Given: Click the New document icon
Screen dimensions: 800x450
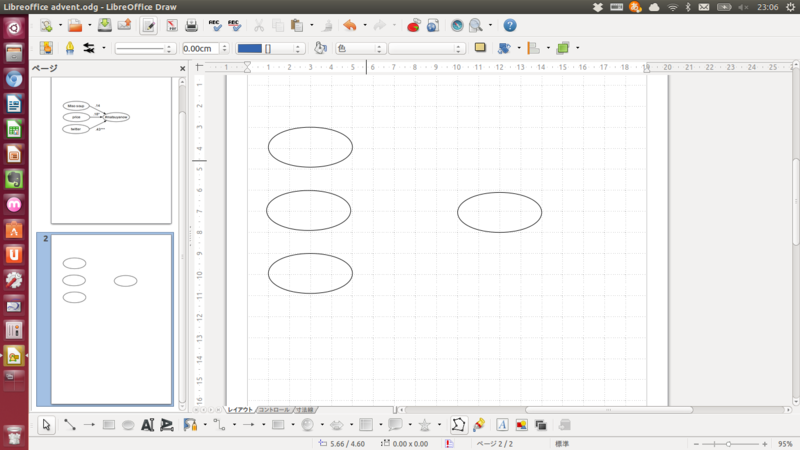Looking at the screenshot, I should pyautogui.click(x=46, y=25).
